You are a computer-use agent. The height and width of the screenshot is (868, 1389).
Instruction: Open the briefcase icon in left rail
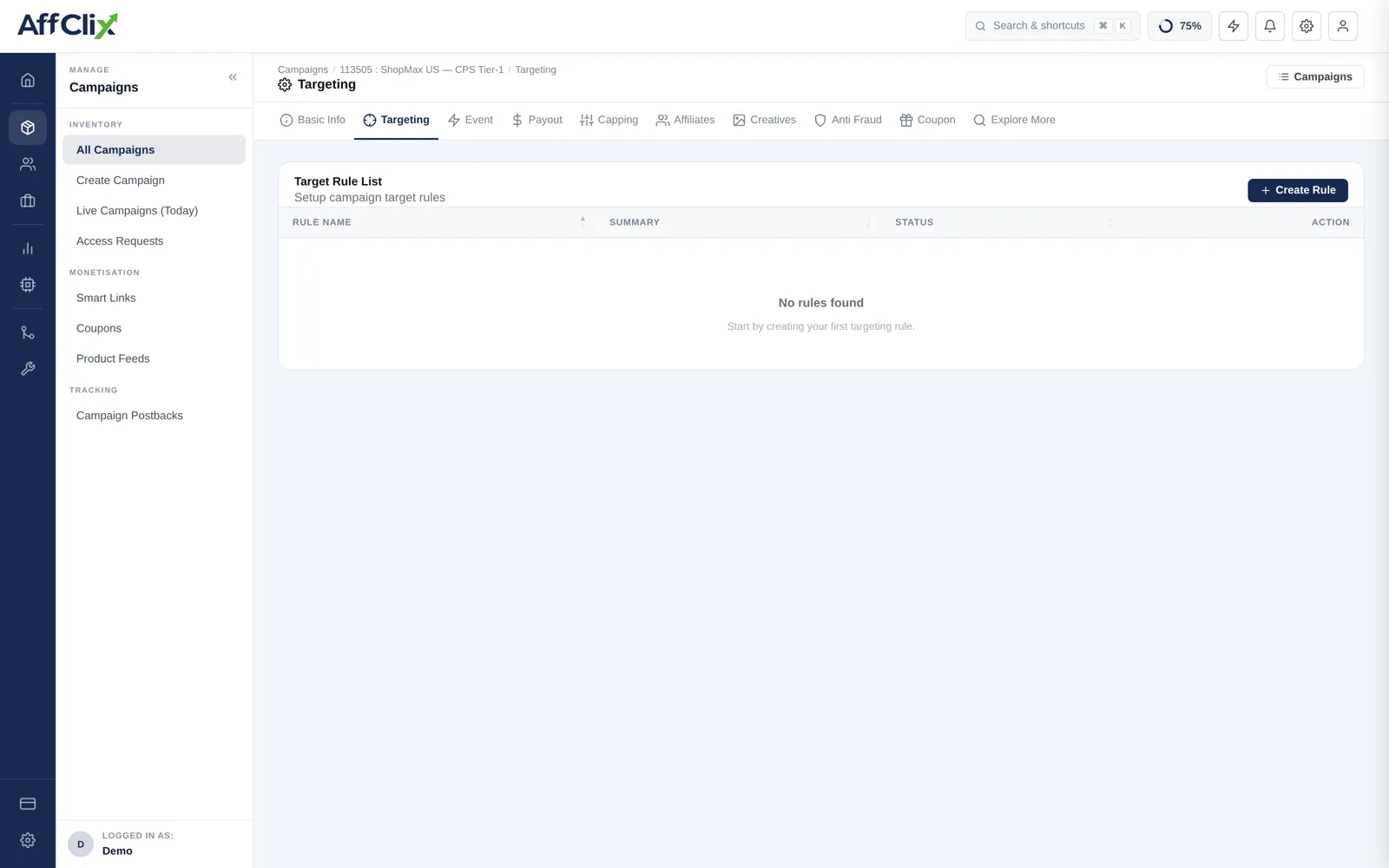click(28, 201)
